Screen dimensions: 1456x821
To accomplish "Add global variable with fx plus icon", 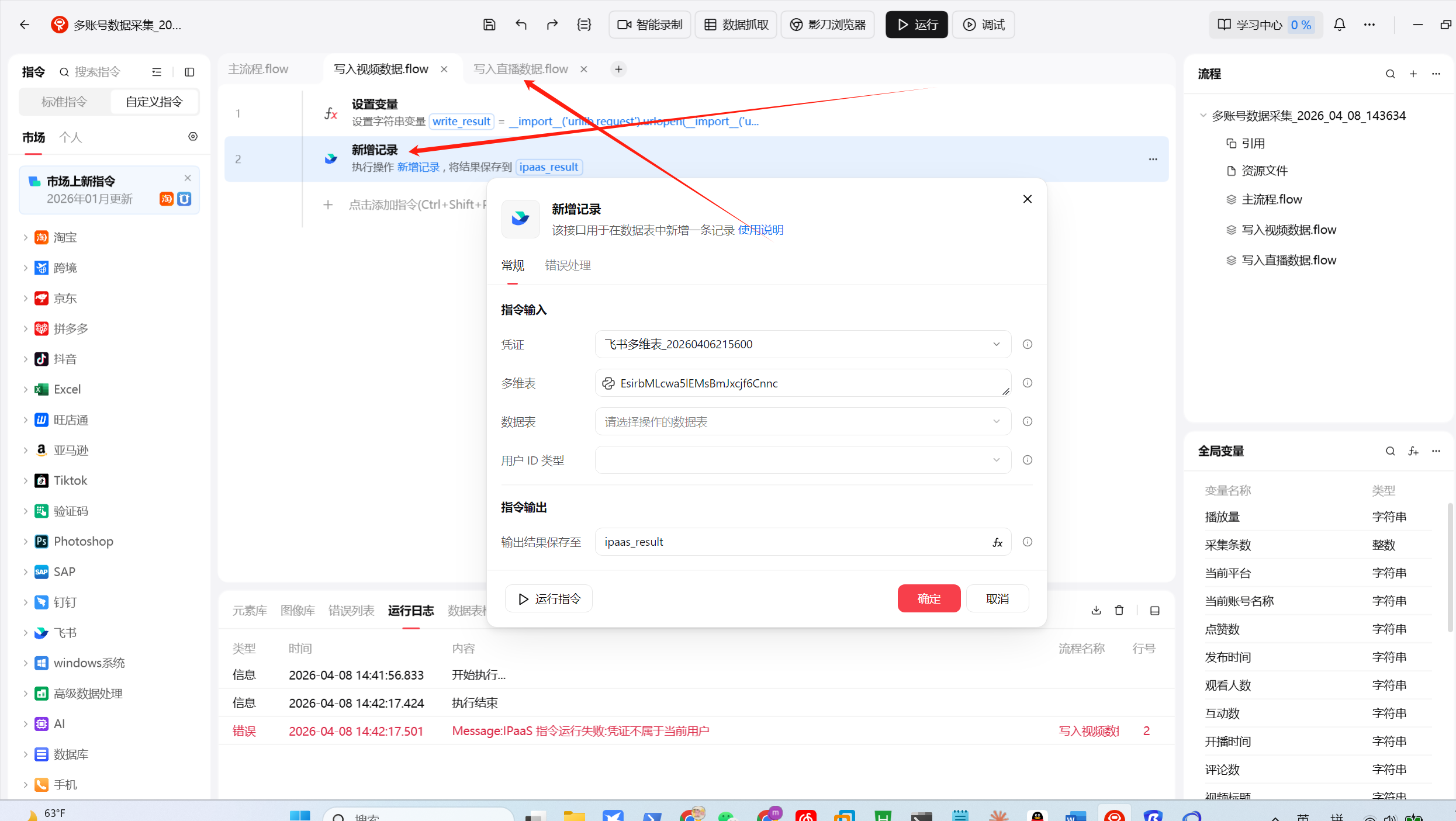I will click(x=1413, y=451).
